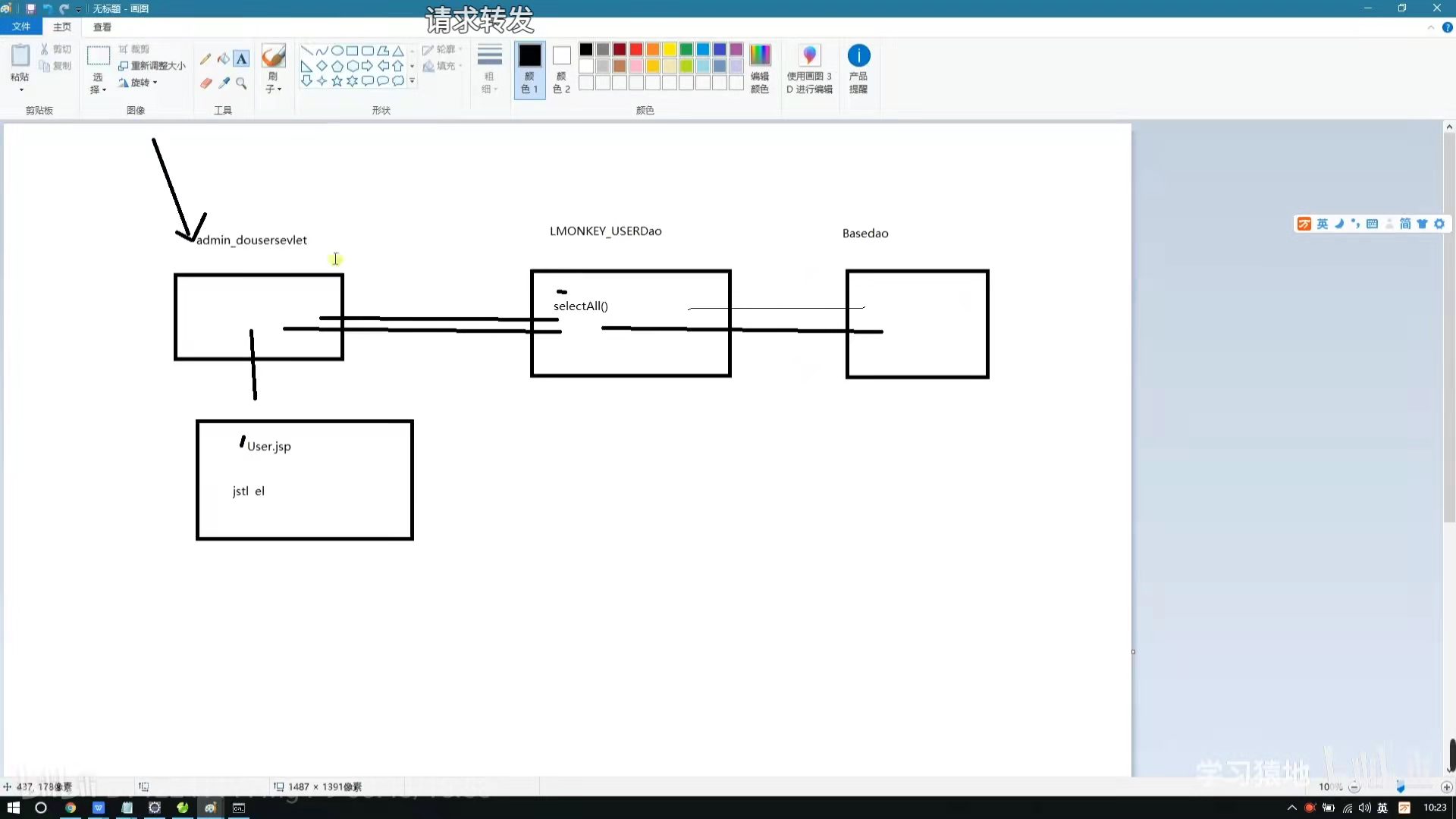Choose the Five-point star shape
Screen dimensions: 1456x819
337,81
